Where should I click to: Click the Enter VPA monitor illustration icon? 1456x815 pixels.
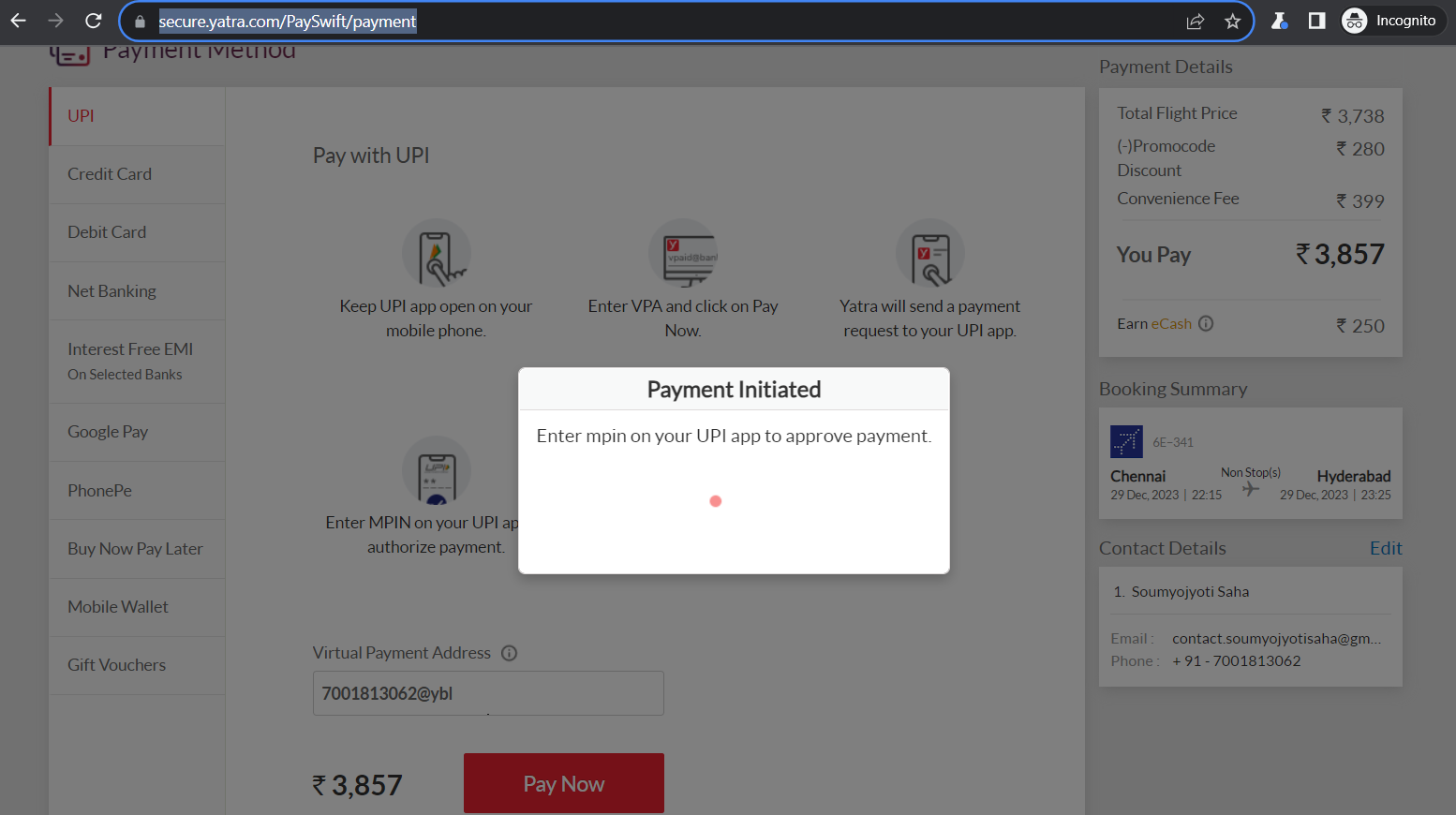[x=683, y=254]
